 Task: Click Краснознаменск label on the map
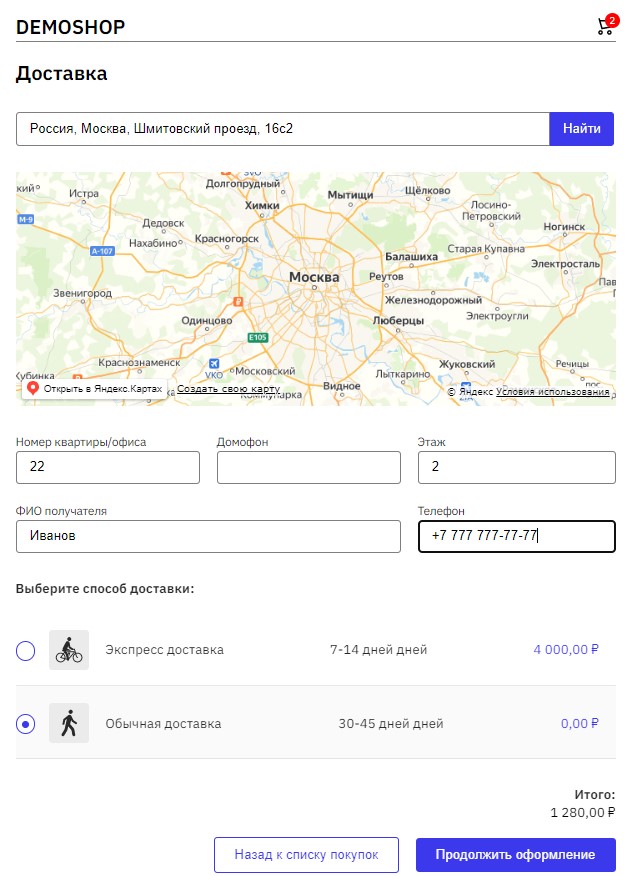pyautogui.click(x=139, y=363)
